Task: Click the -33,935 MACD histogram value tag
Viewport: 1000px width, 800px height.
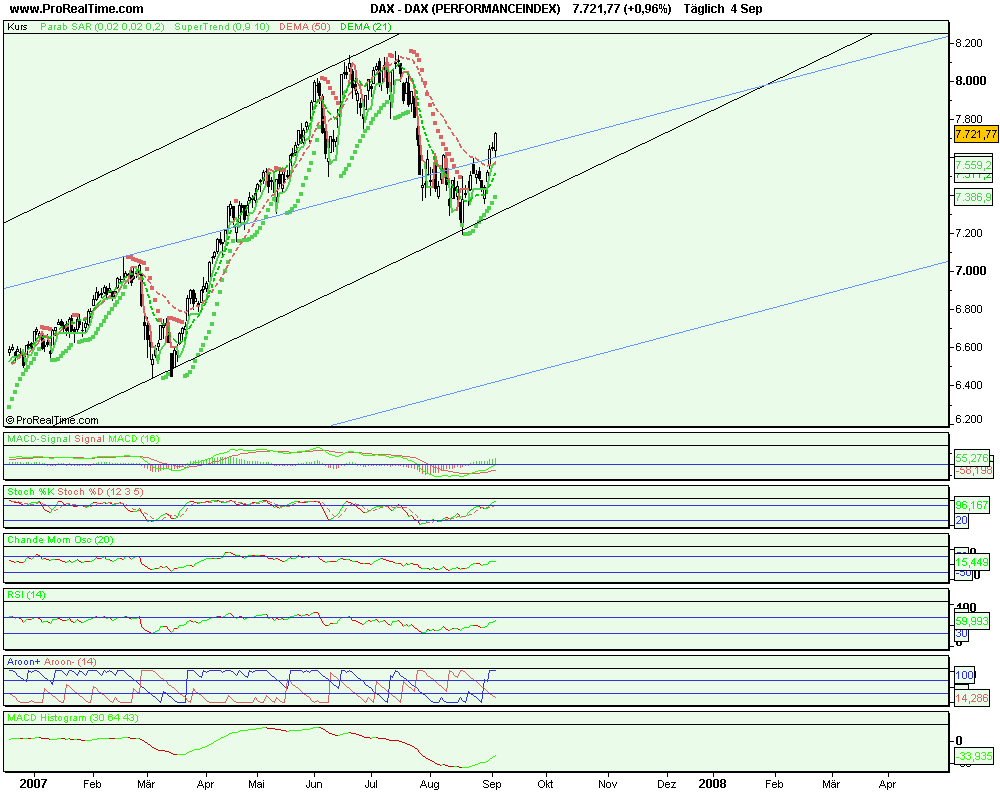Action: click(x=974, y=757)
